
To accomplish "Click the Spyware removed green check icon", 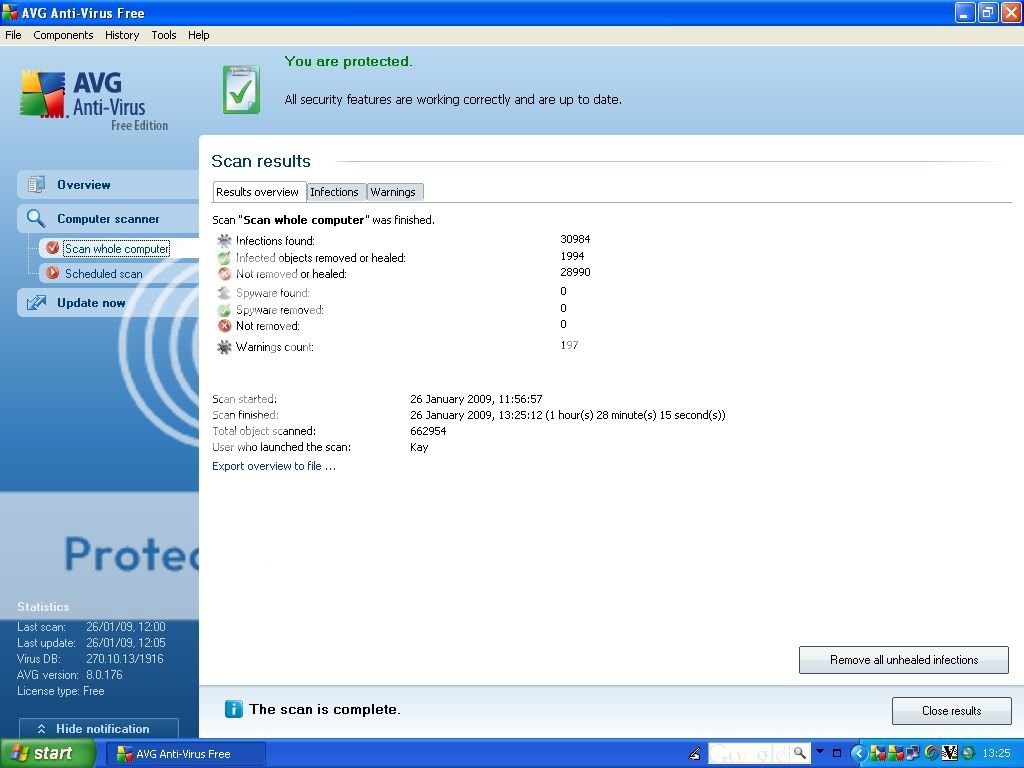I will (224, 310).
